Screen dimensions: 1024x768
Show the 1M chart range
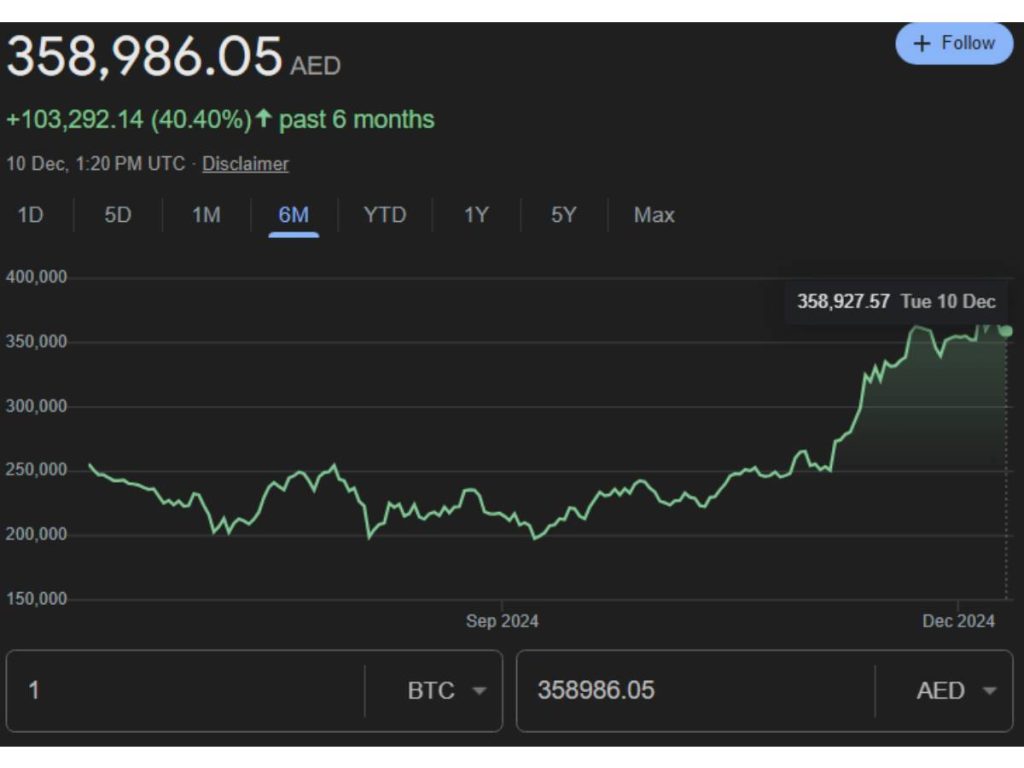coord(206,215)
